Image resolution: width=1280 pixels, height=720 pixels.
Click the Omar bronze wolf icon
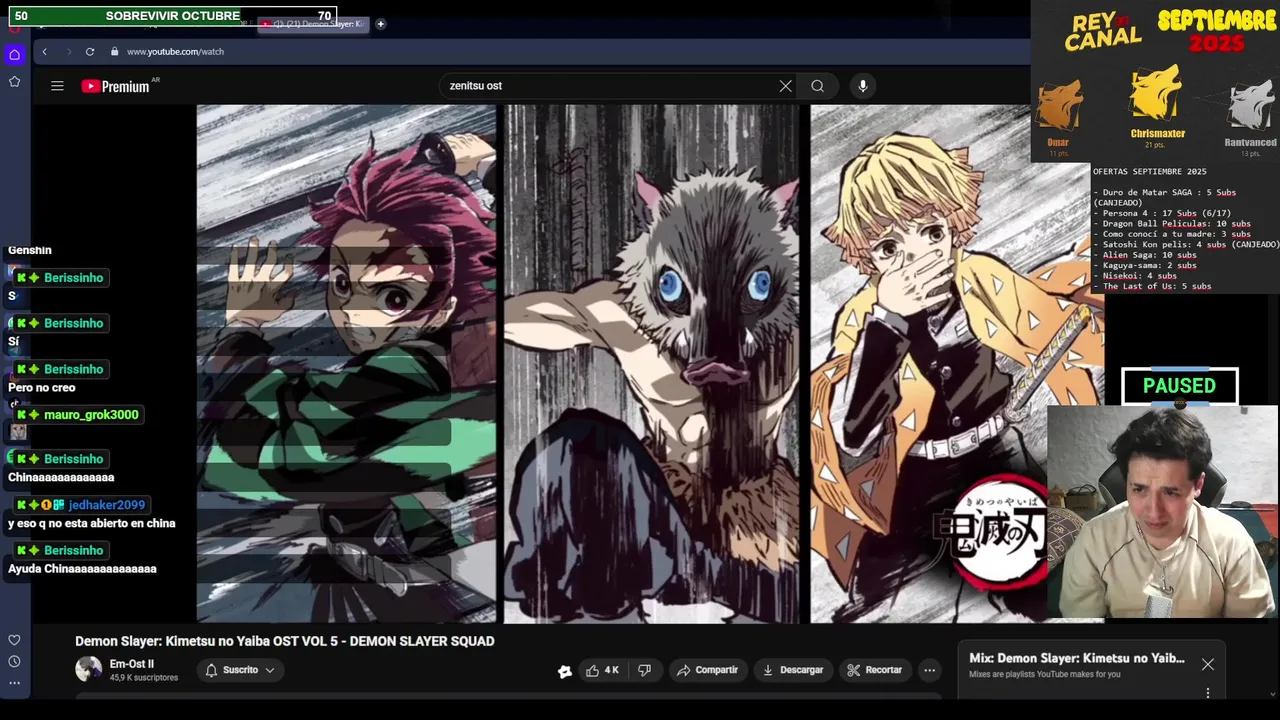point(1058,106)
